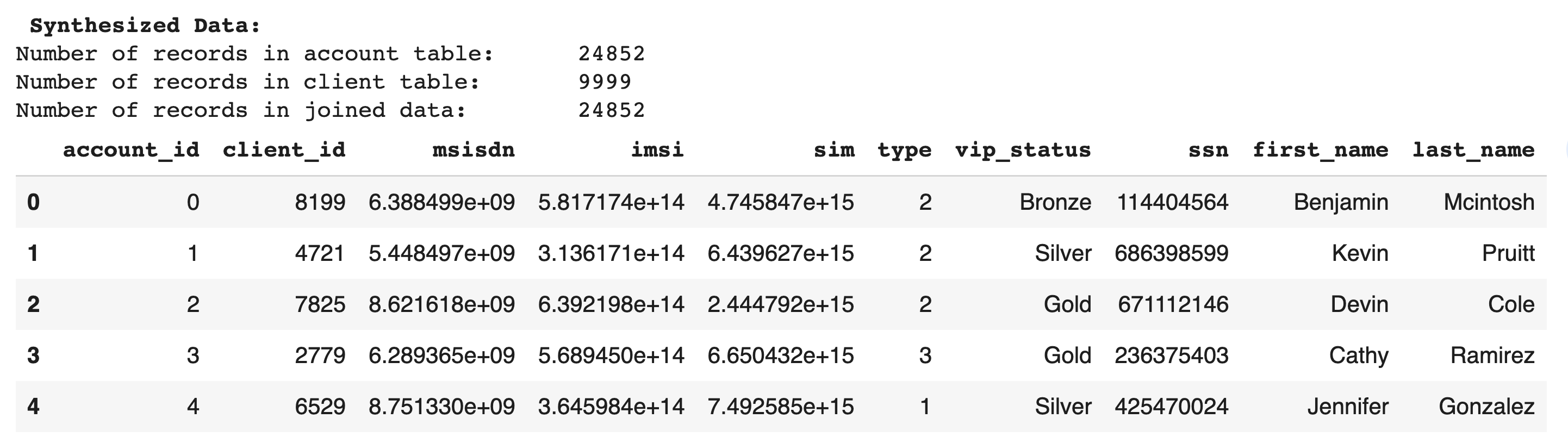This screenshot has width=1568, height=437.
Task: Click the first name Cathy cell
Action: [x=1358, y=355]
